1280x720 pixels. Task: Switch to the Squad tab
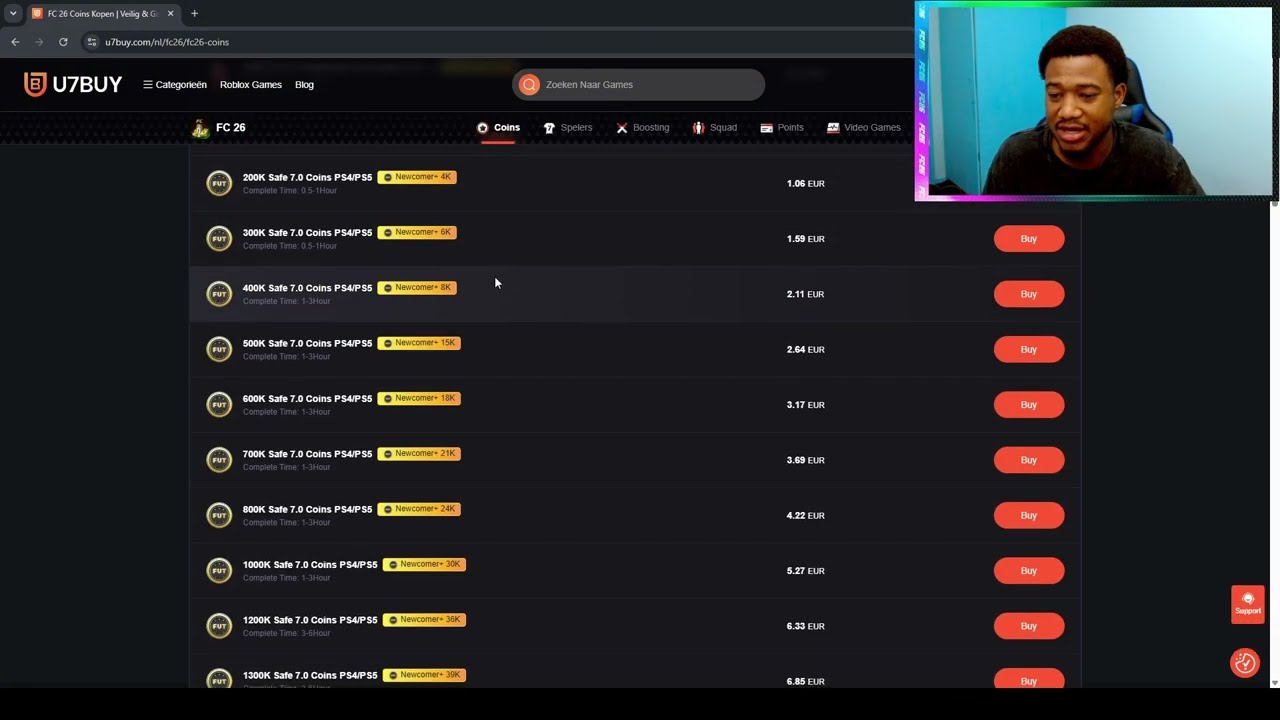pyautogui.click(x=714, y=128)
